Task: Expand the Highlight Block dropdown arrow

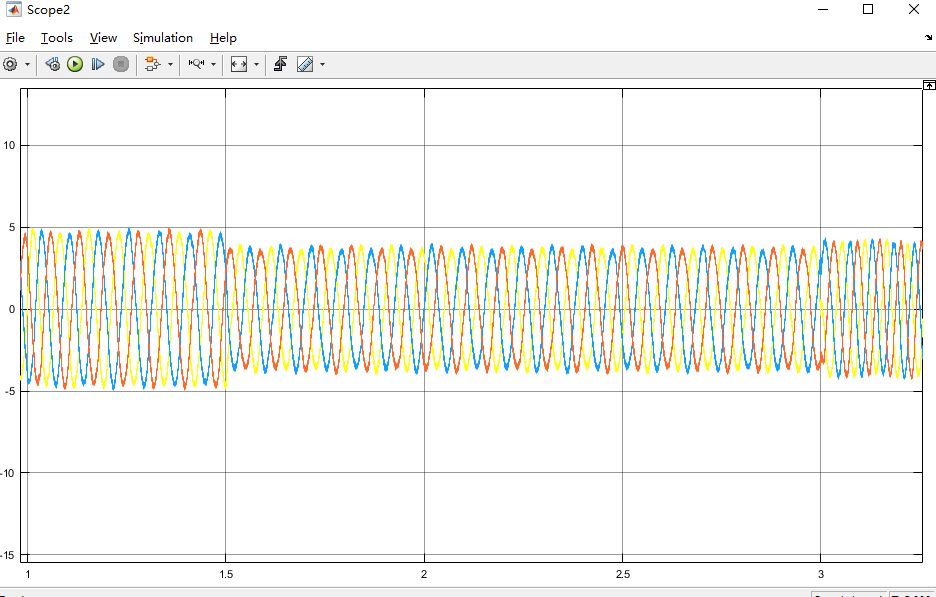Action: point(171,64)
